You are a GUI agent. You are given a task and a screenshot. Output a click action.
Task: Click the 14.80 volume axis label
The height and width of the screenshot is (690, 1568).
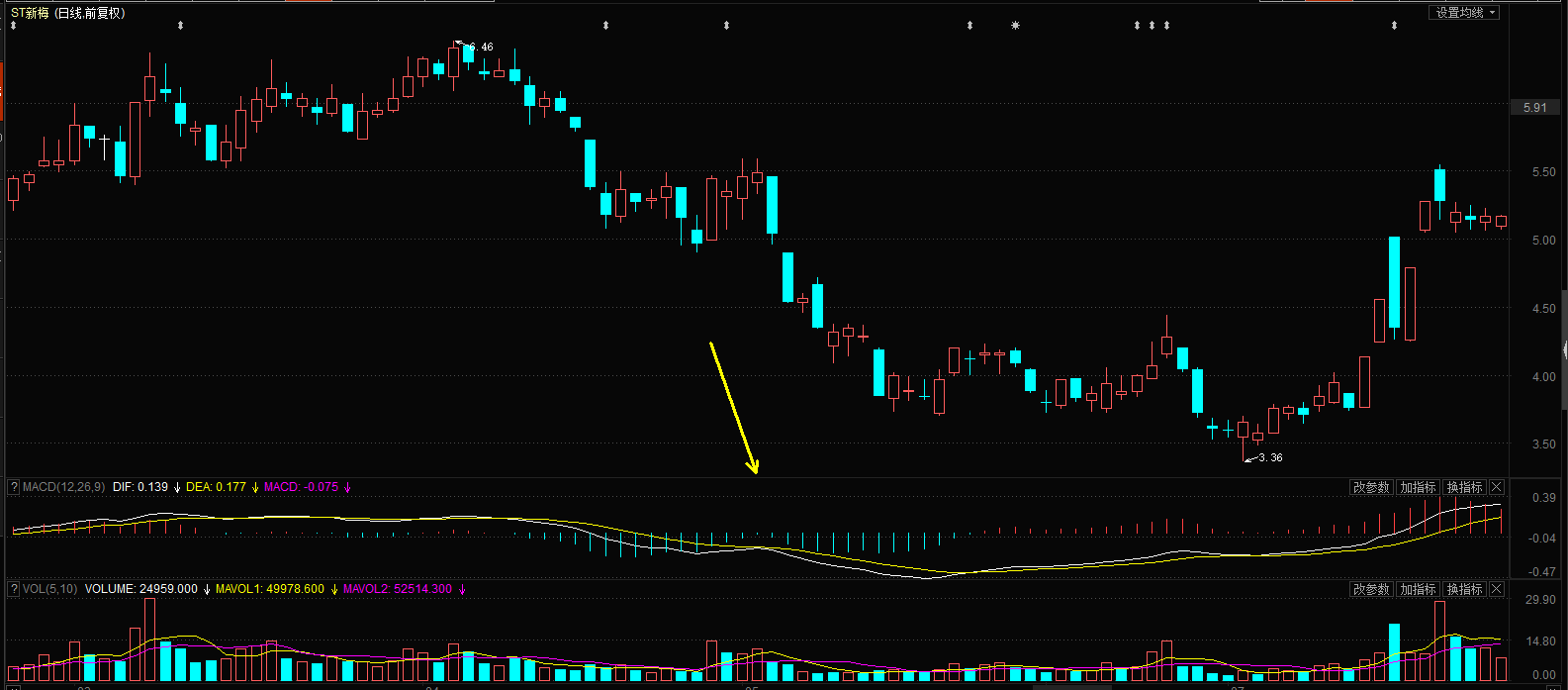tap(1541, 641)
